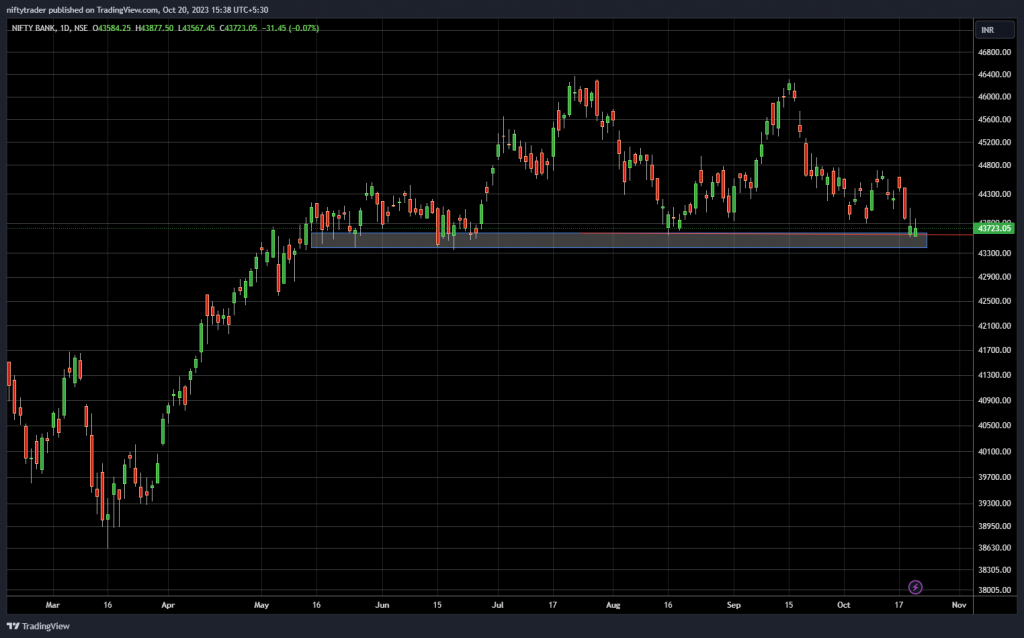Click the 38005.00 price axis label
Screen dimensions: 1024x638
click(994, 590)
